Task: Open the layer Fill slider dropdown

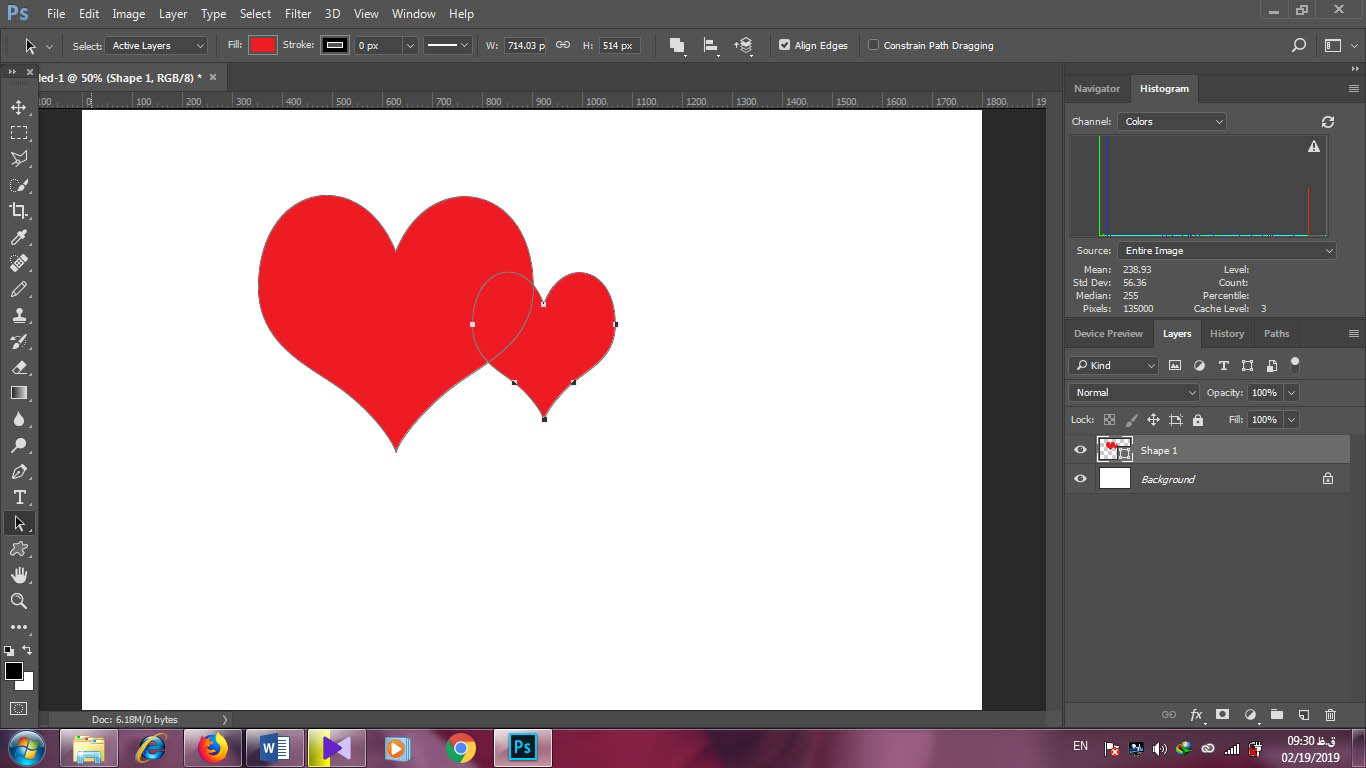Action: pyautogui.click(x=1291, y=420)
